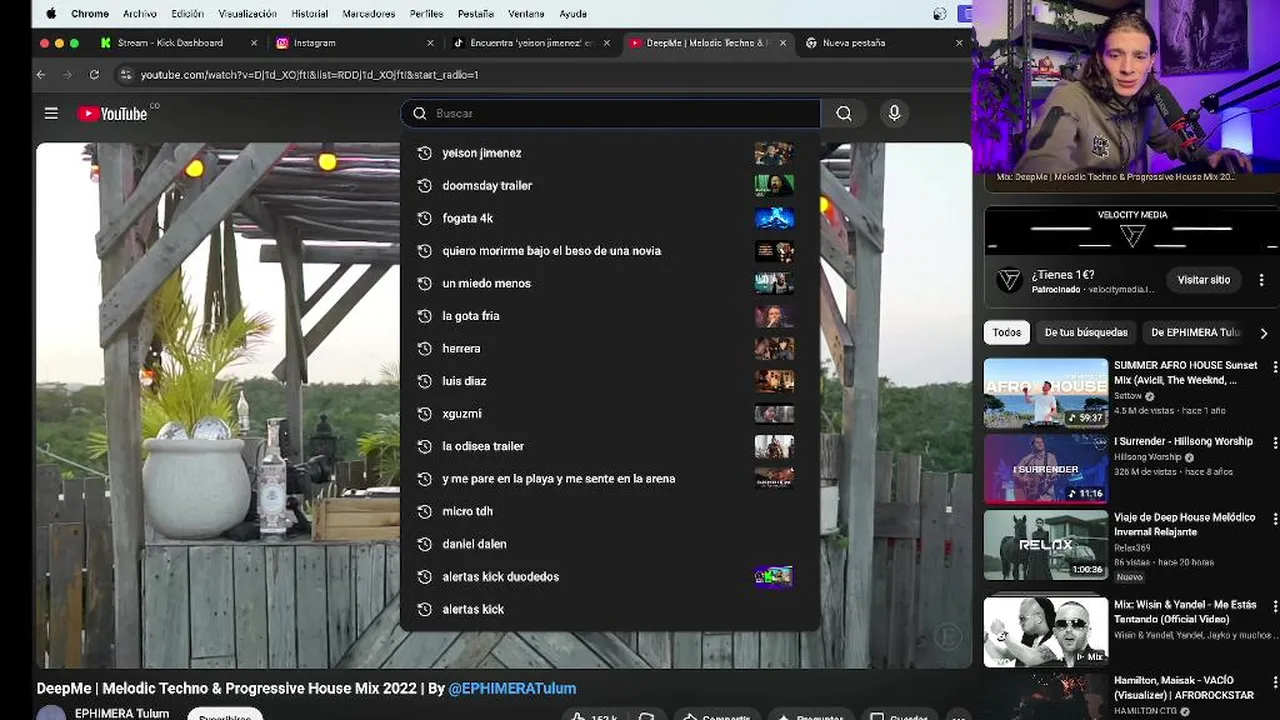This screenshot has width=1280, height=720.
Task: Open menu for 'I Surrender' video
Action: 1274,443
